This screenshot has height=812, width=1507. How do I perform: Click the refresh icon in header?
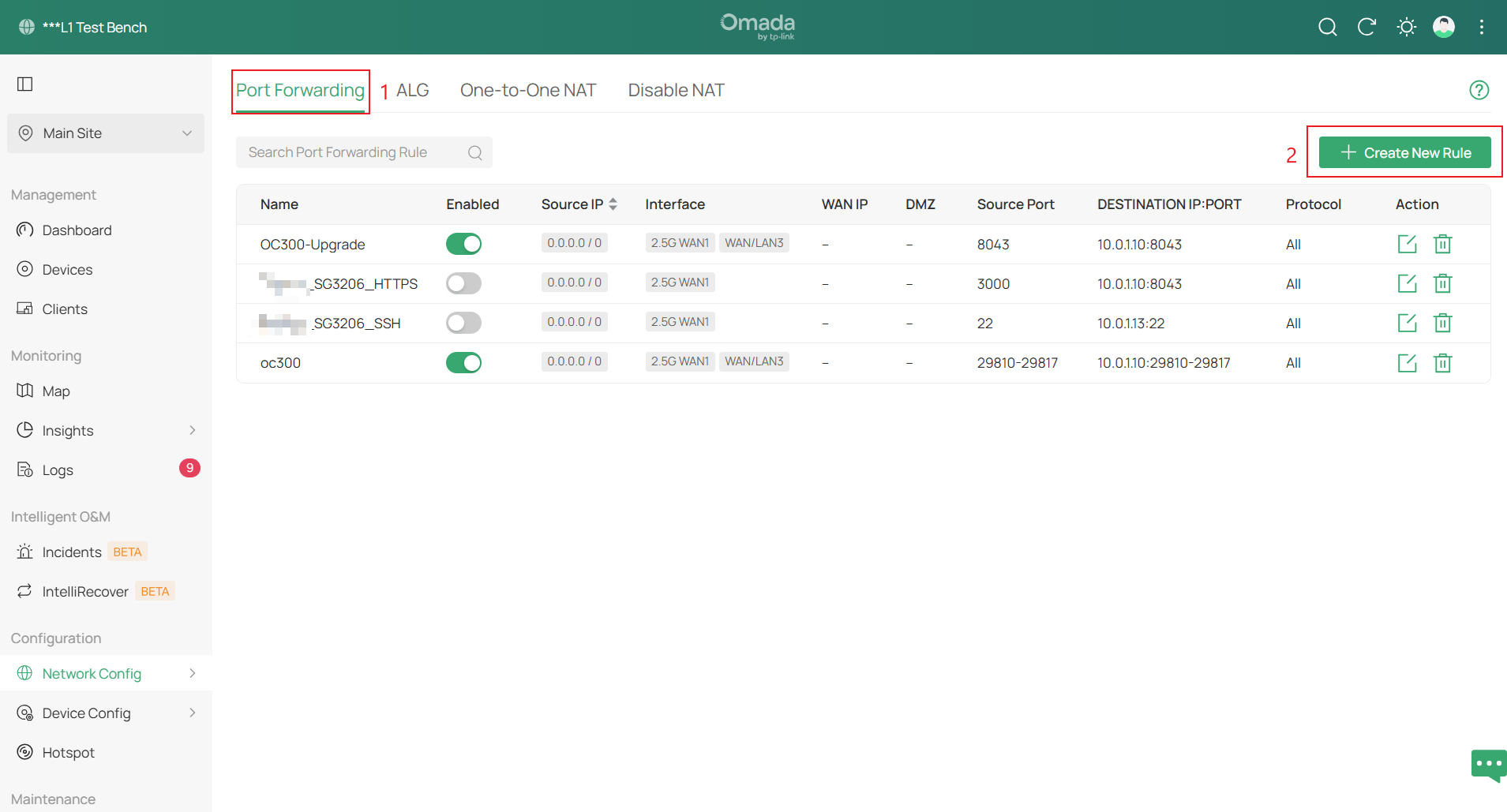point(1366,27)
